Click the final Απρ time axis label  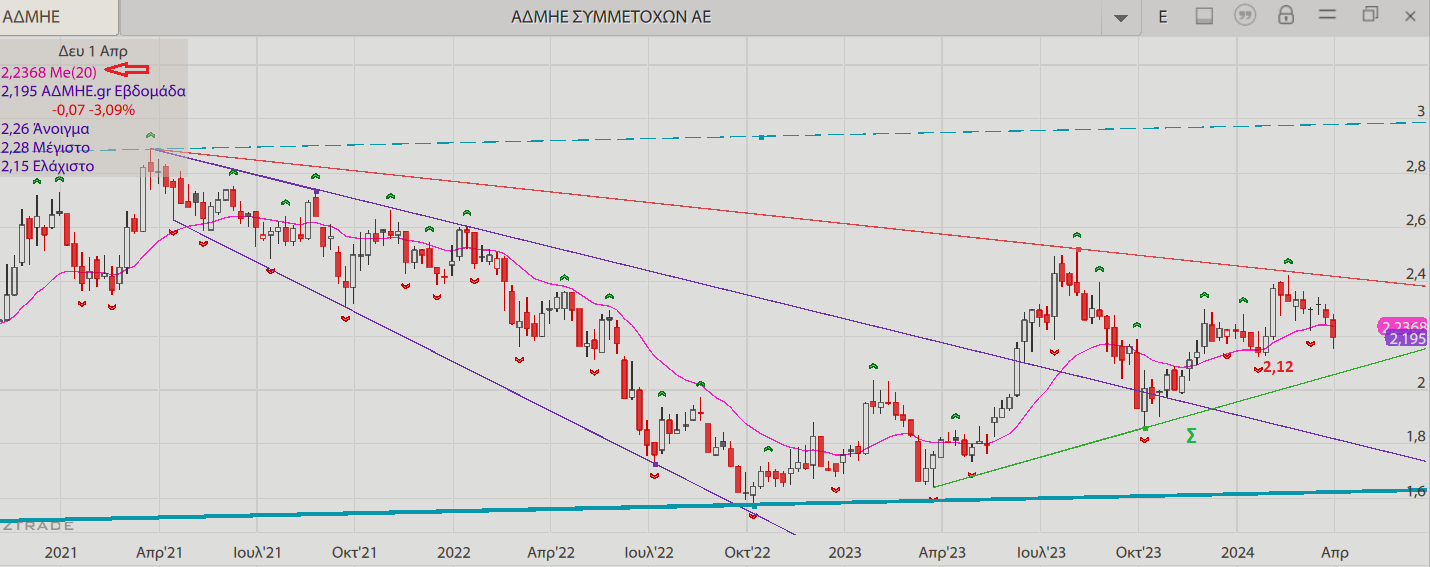click(x=1334, y=551)
